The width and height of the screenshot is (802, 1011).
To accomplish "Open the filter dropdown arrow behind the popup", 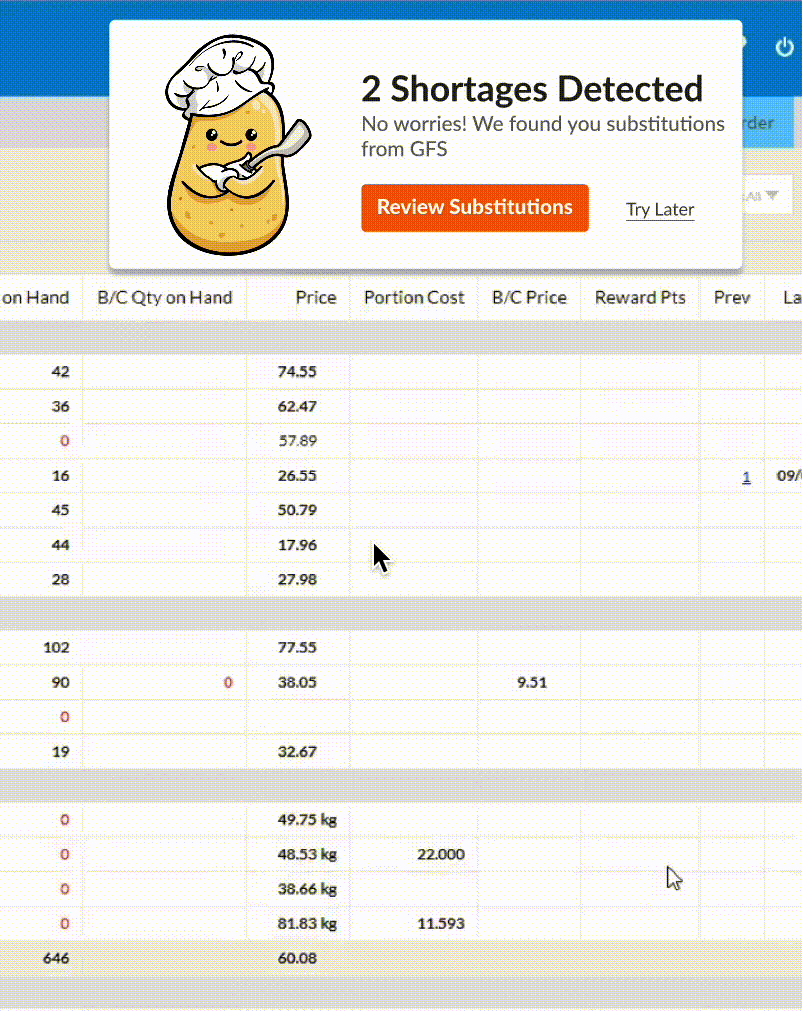I will coord(771,195).
